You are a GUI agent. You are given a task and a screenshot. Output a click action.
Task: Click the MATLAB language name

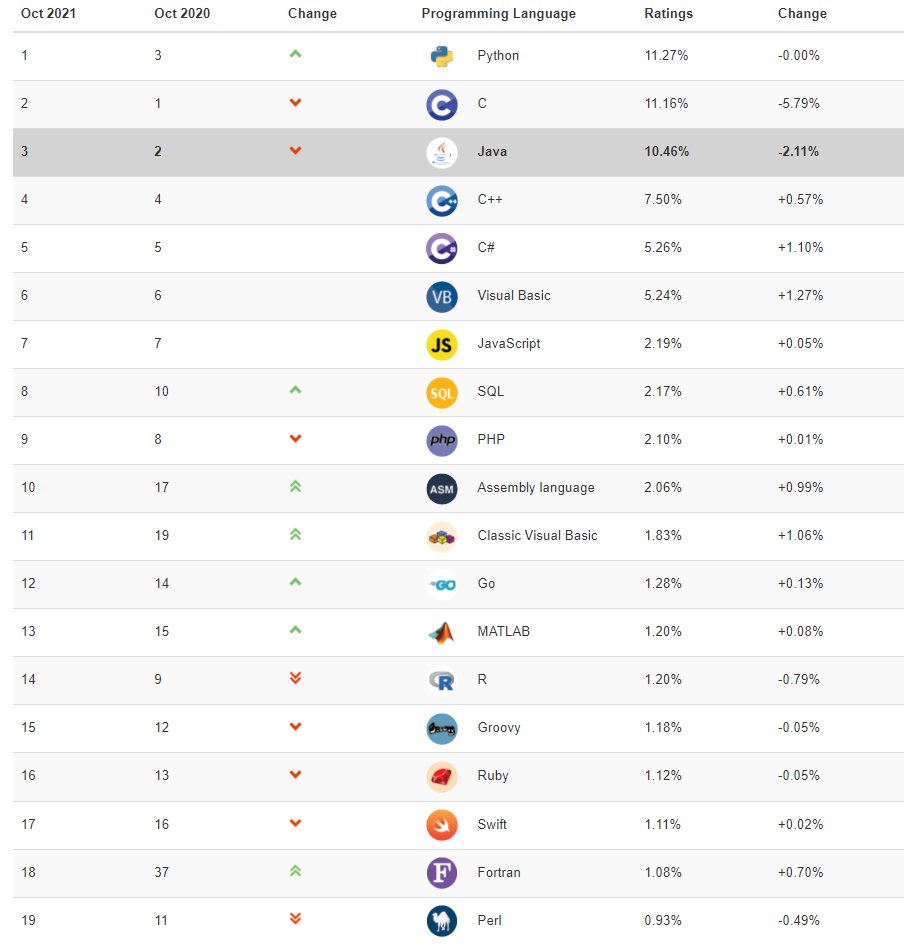point(504,632)
